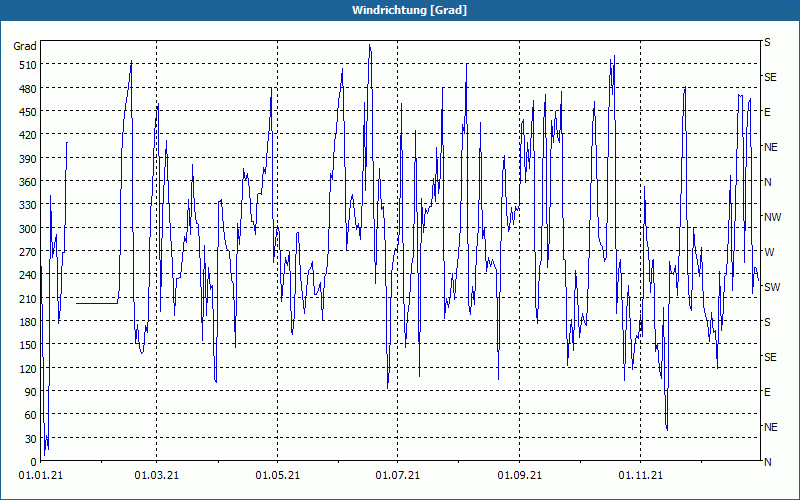Click the date label '01.09.21'
This screenshot has width=800, height=500.
tap(520, 476)
